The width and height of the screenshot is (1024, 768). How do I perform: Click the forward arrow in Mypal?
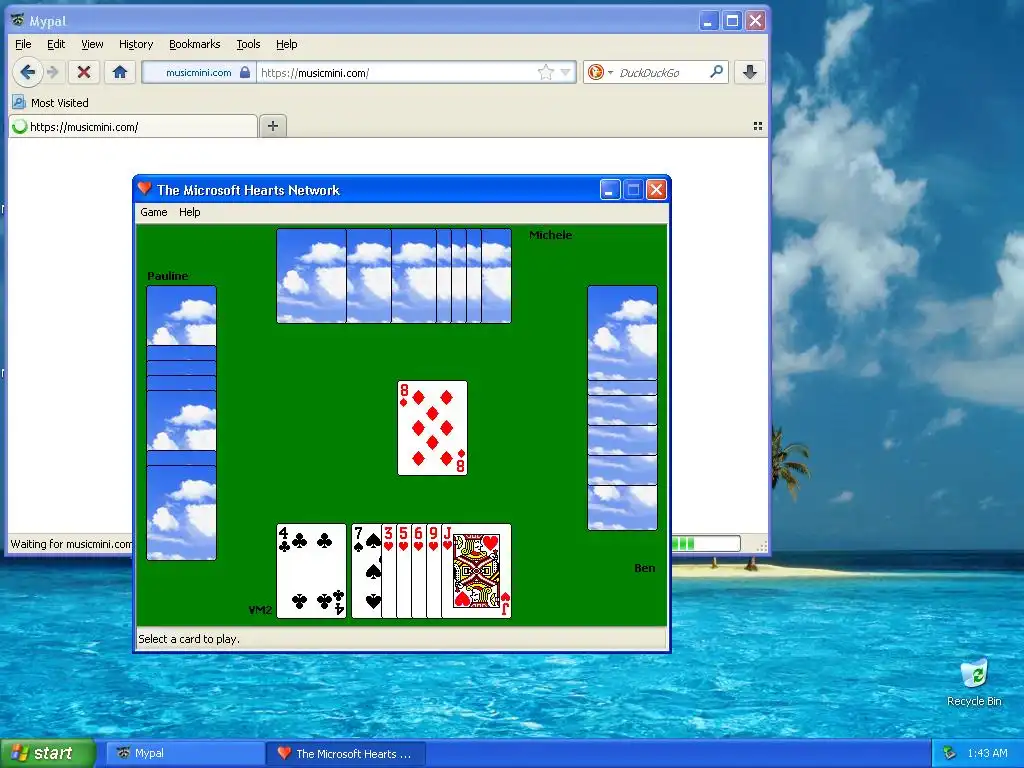pos(54,72)
